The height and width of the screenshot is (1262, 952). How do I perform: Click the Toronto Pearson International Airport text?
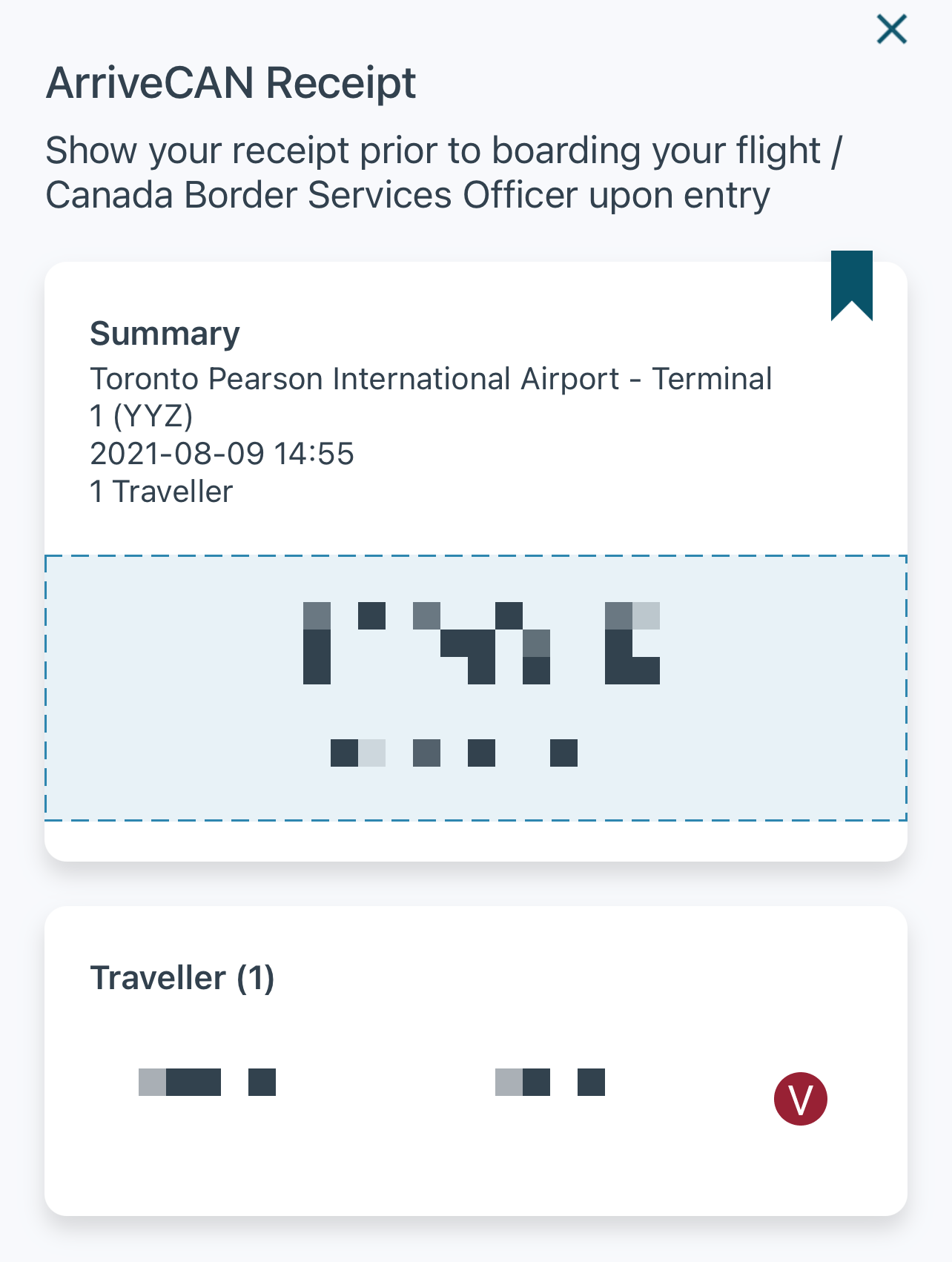pos(432,378)
